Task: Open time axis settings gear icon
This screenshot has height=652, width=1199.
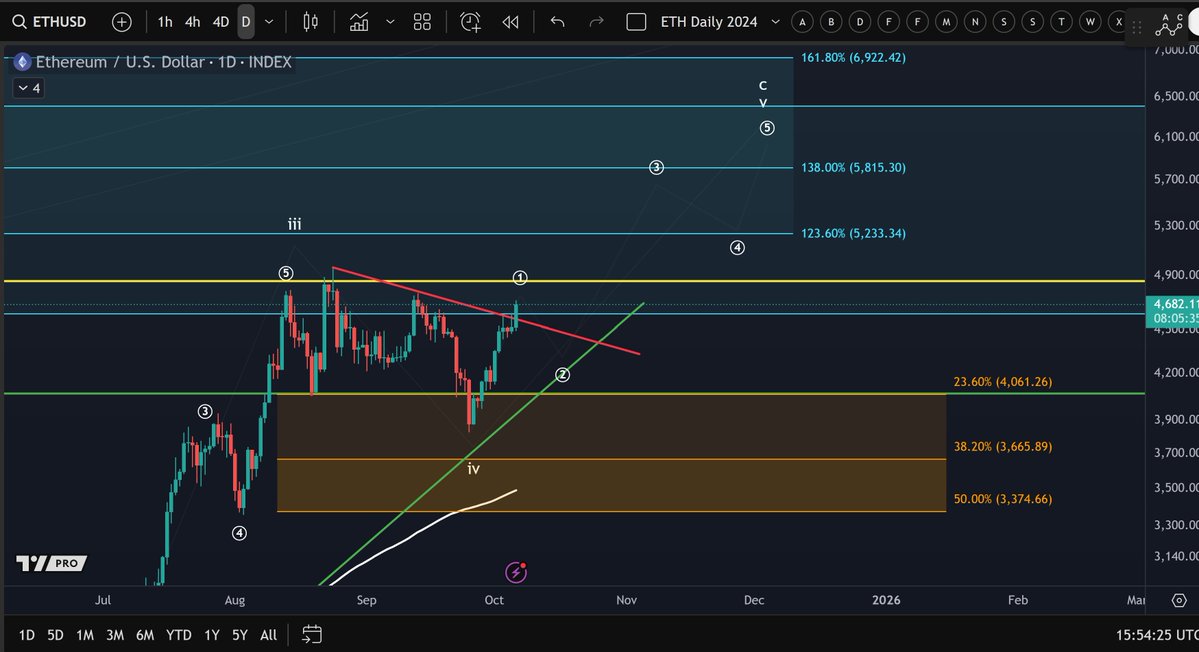Action: click(1179, 600)
